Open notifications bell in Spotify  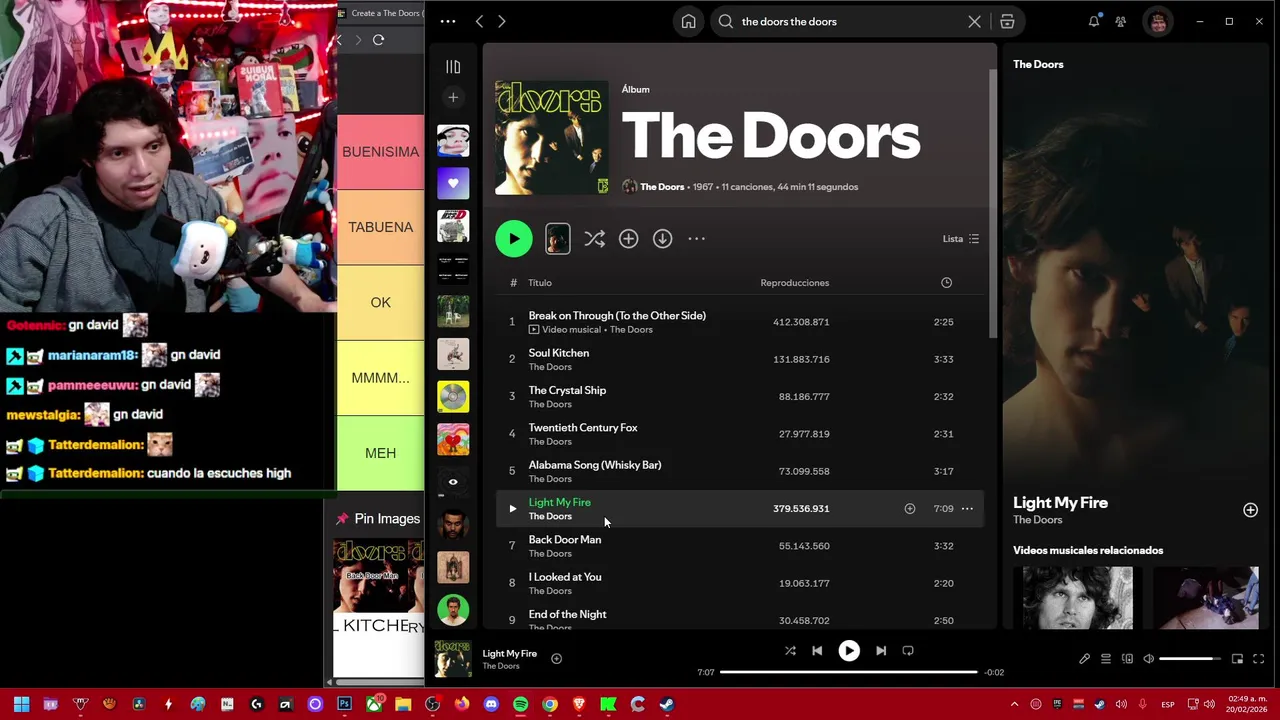click(1094, 21)
